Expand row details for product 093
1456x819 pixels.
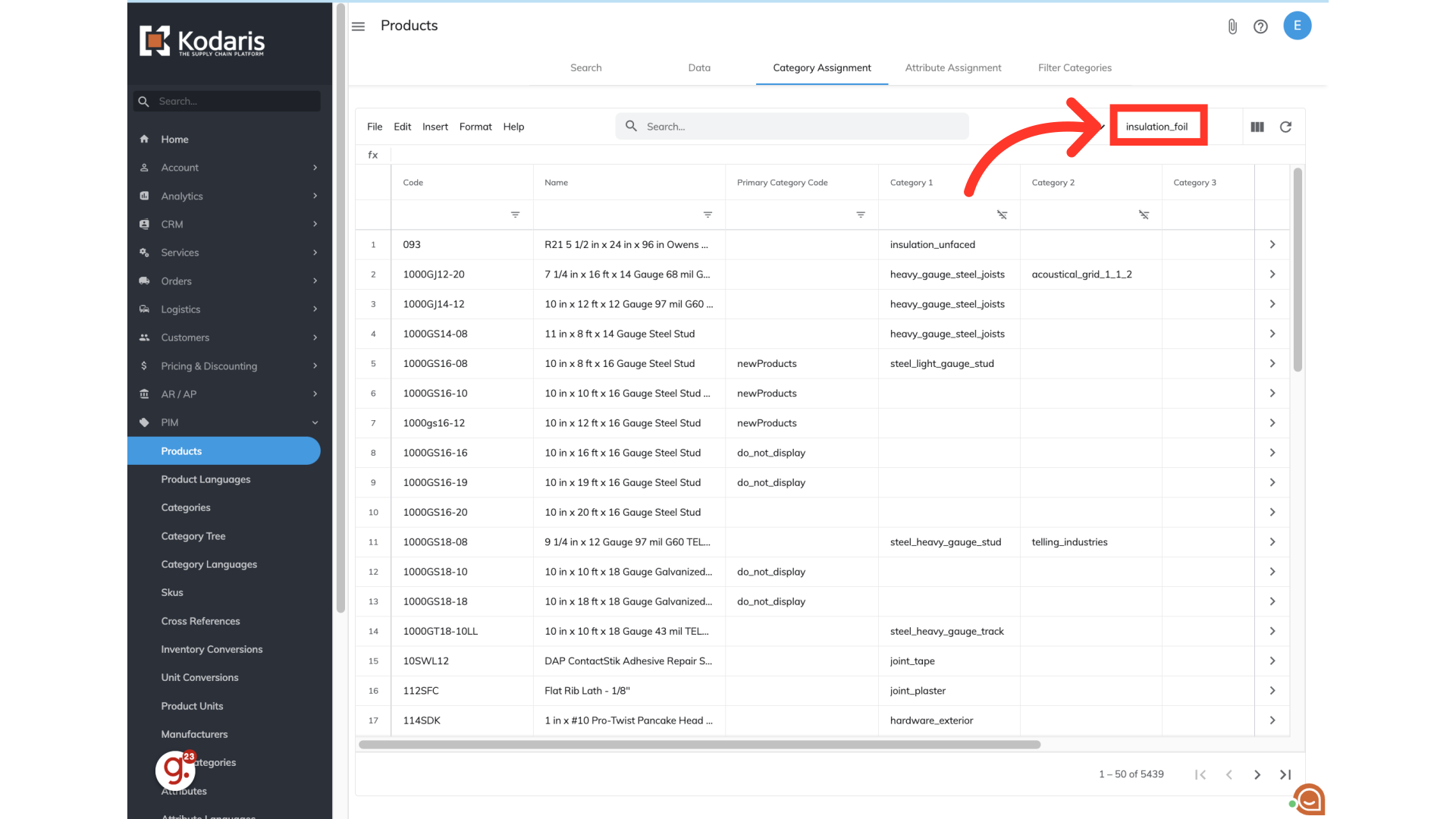tap(1272, 244)
